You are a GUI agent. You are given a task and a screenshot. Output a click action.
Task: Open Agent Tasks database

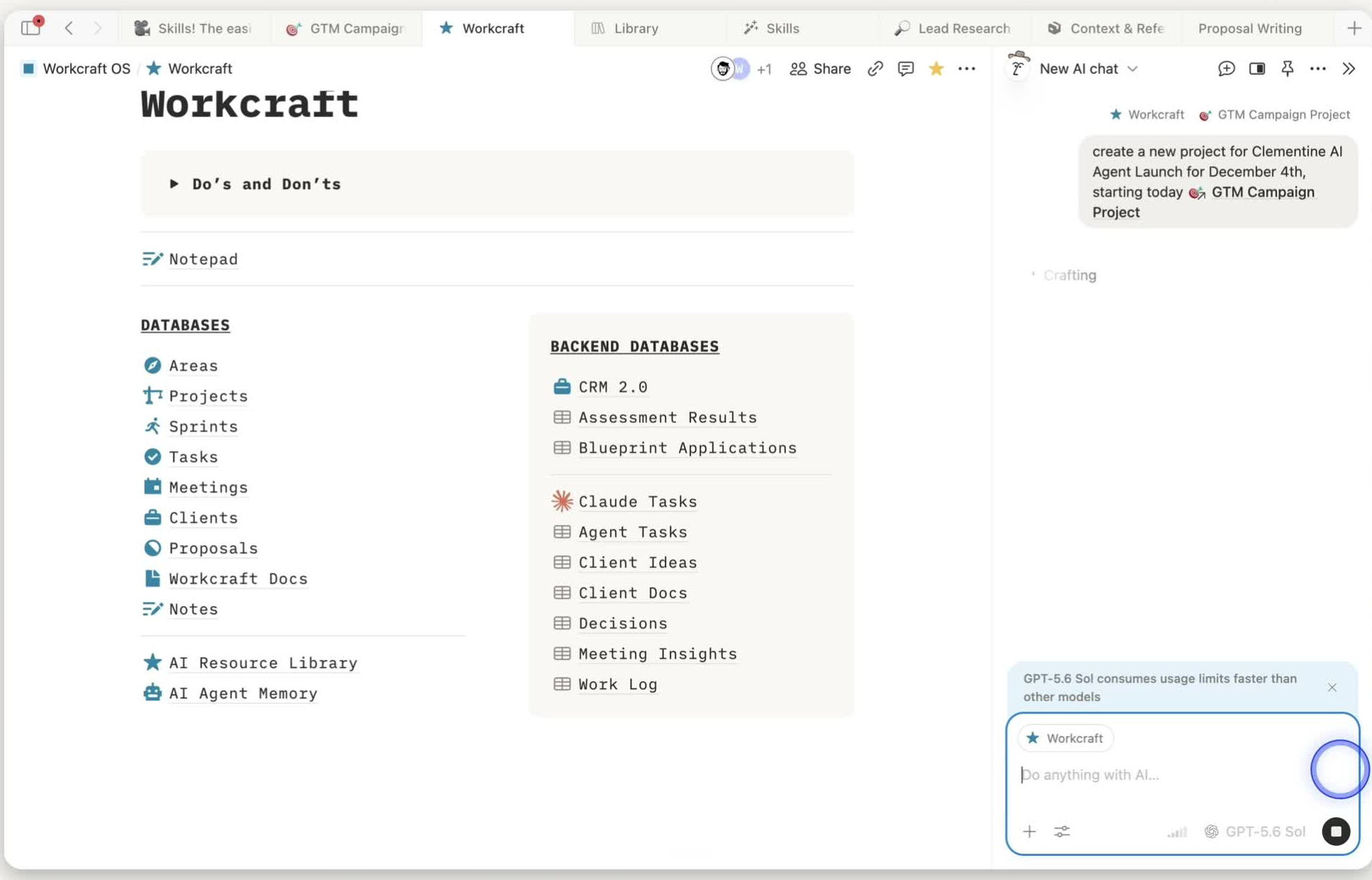point(632,532)
